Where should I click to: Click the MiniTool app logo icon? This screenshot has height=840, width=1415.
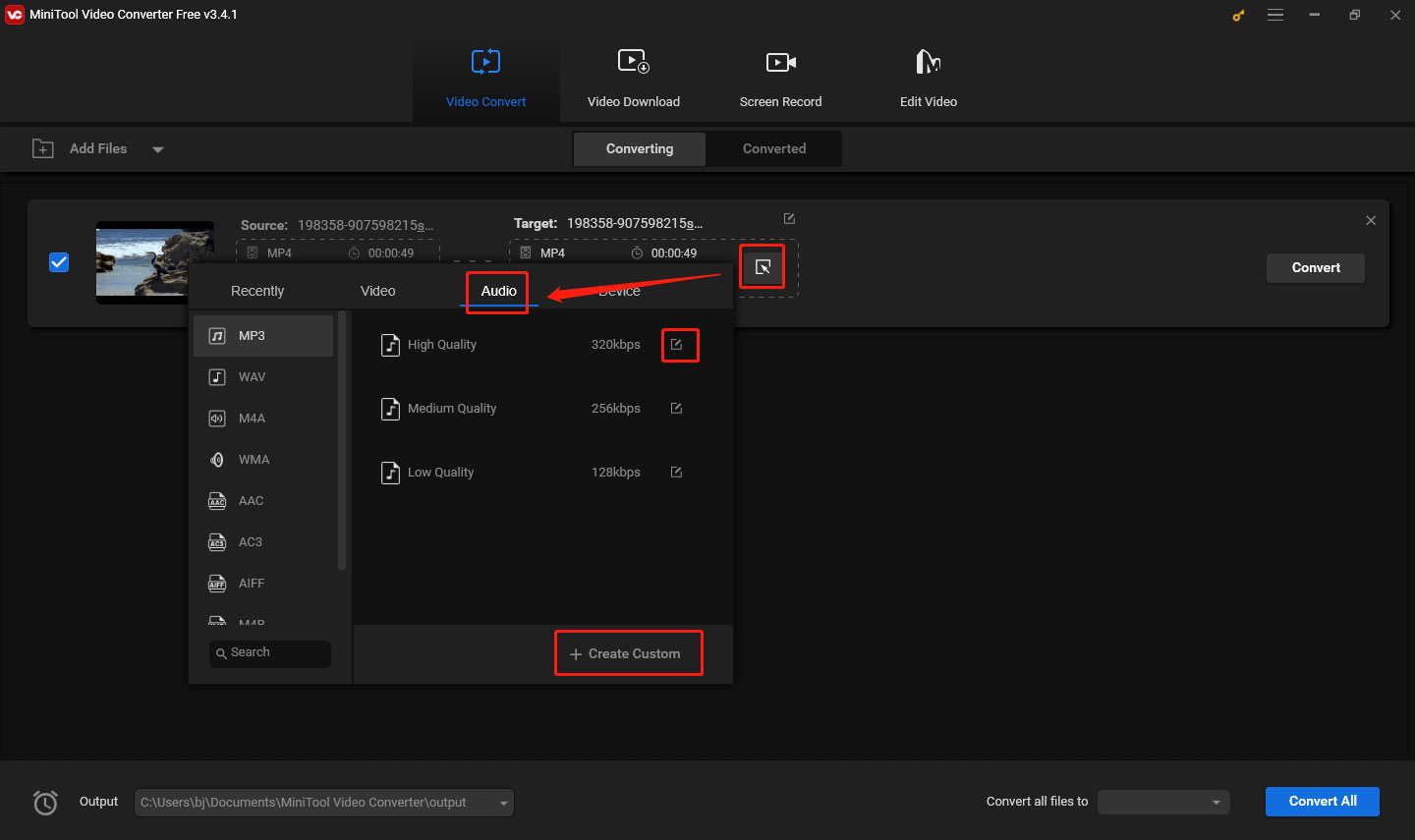[x=15, y=15]
